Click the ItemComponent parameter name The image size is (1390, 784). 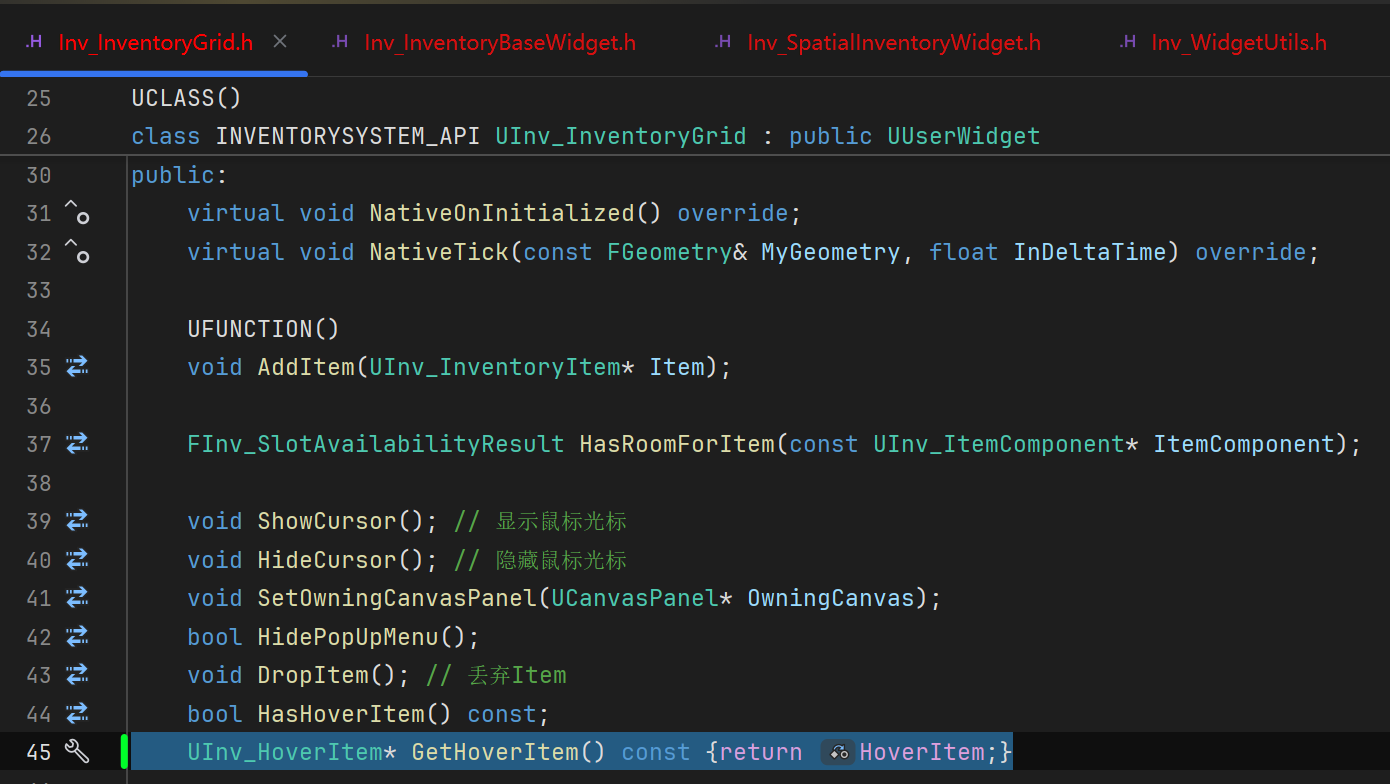(1244, 444)
